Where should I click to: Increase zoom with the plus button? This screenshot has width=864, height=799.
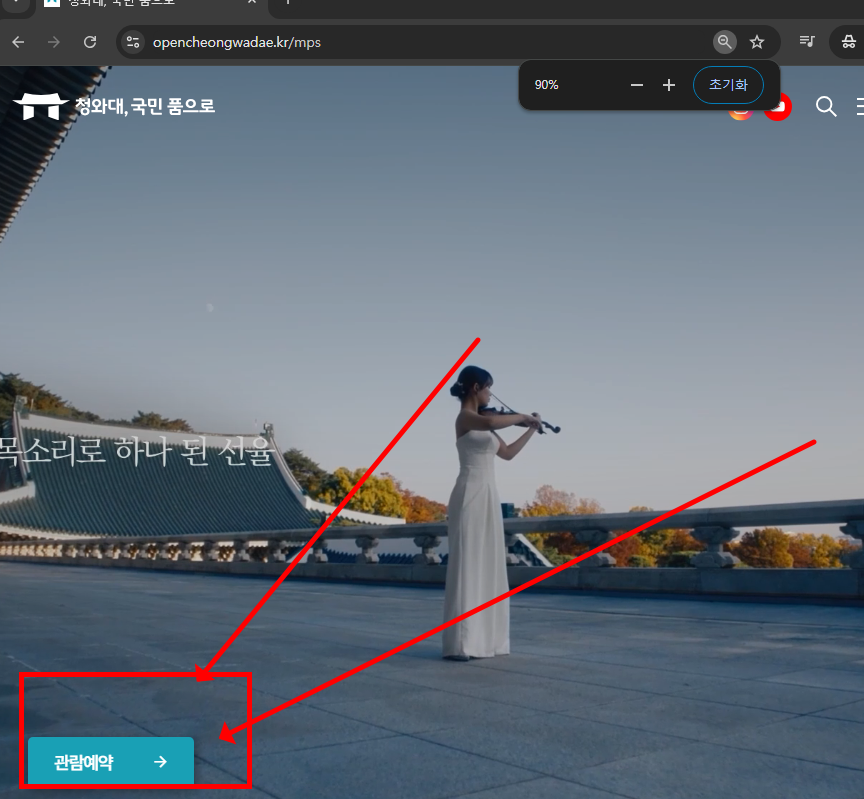coord(668,85)
